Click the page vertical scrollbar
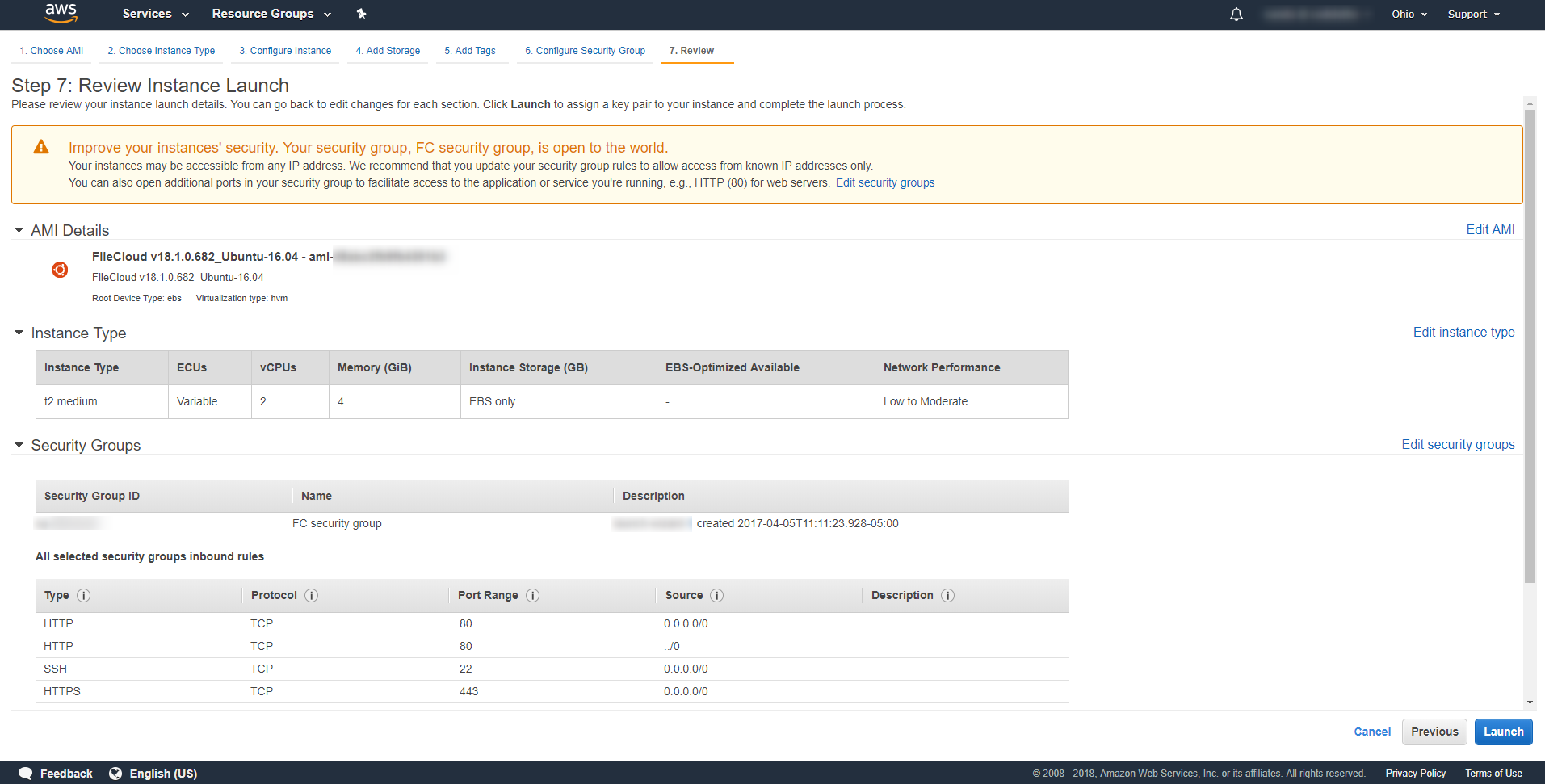This screenshot has width=1545, height=784. coord(1529,347)
